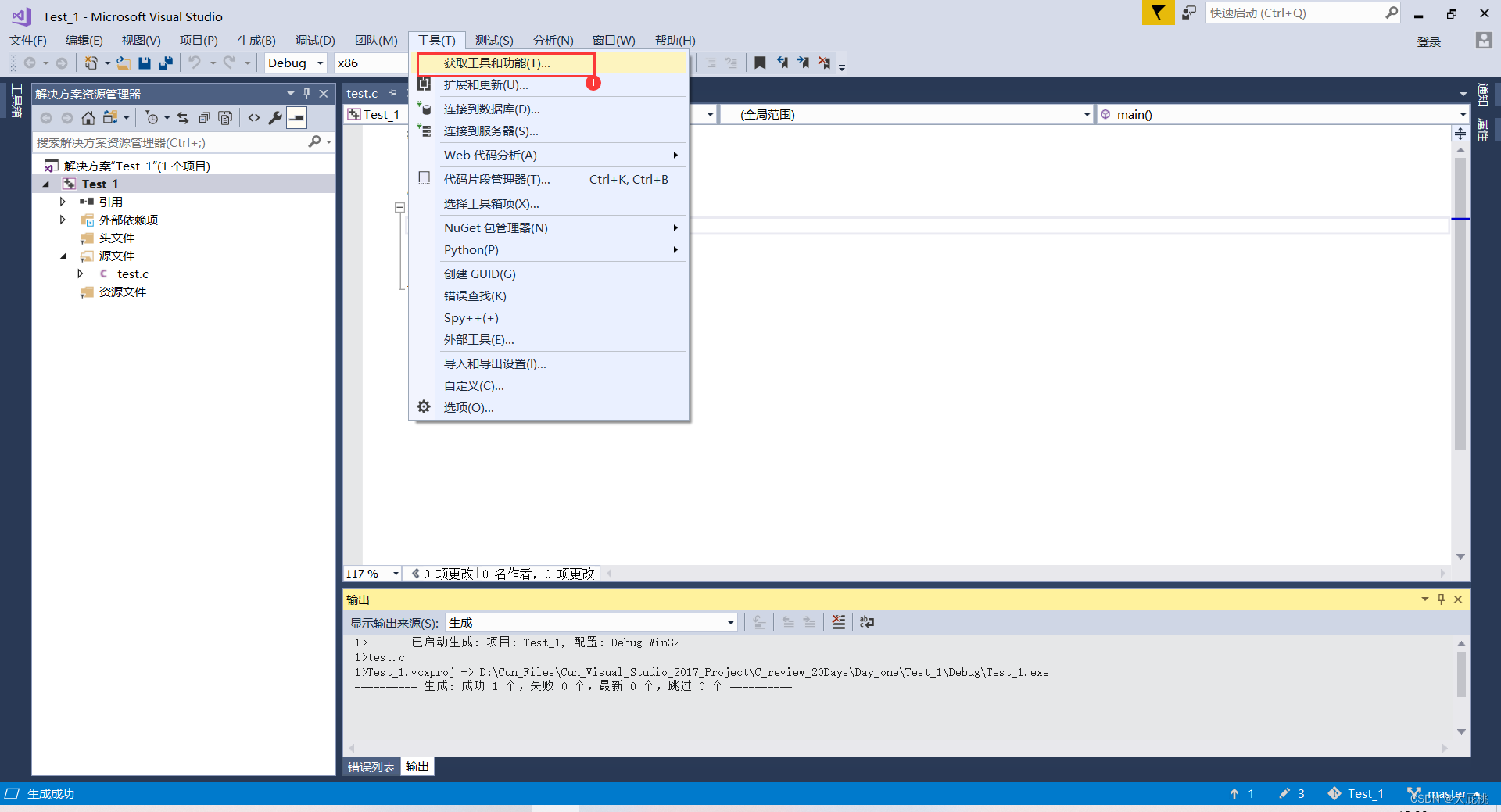Click the Save All toolbar icon
Viewport: 1501px width, 812px height.
click(x=165, y=63)
